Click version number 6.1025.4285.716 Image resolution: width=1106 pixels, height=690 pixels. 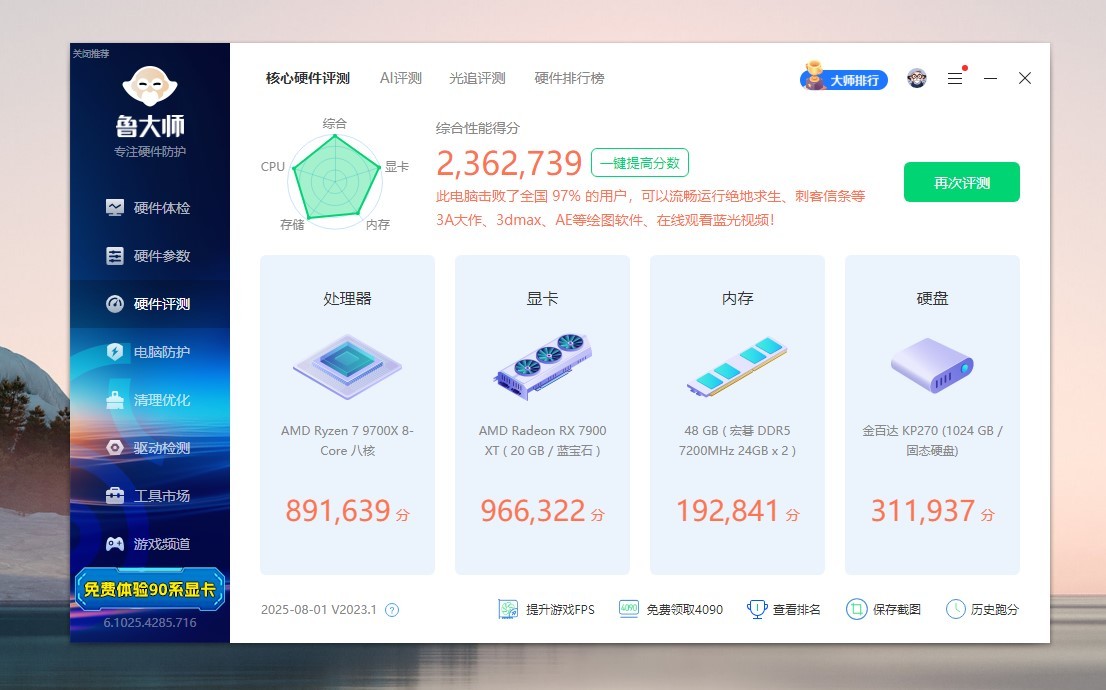coord(150,622)
